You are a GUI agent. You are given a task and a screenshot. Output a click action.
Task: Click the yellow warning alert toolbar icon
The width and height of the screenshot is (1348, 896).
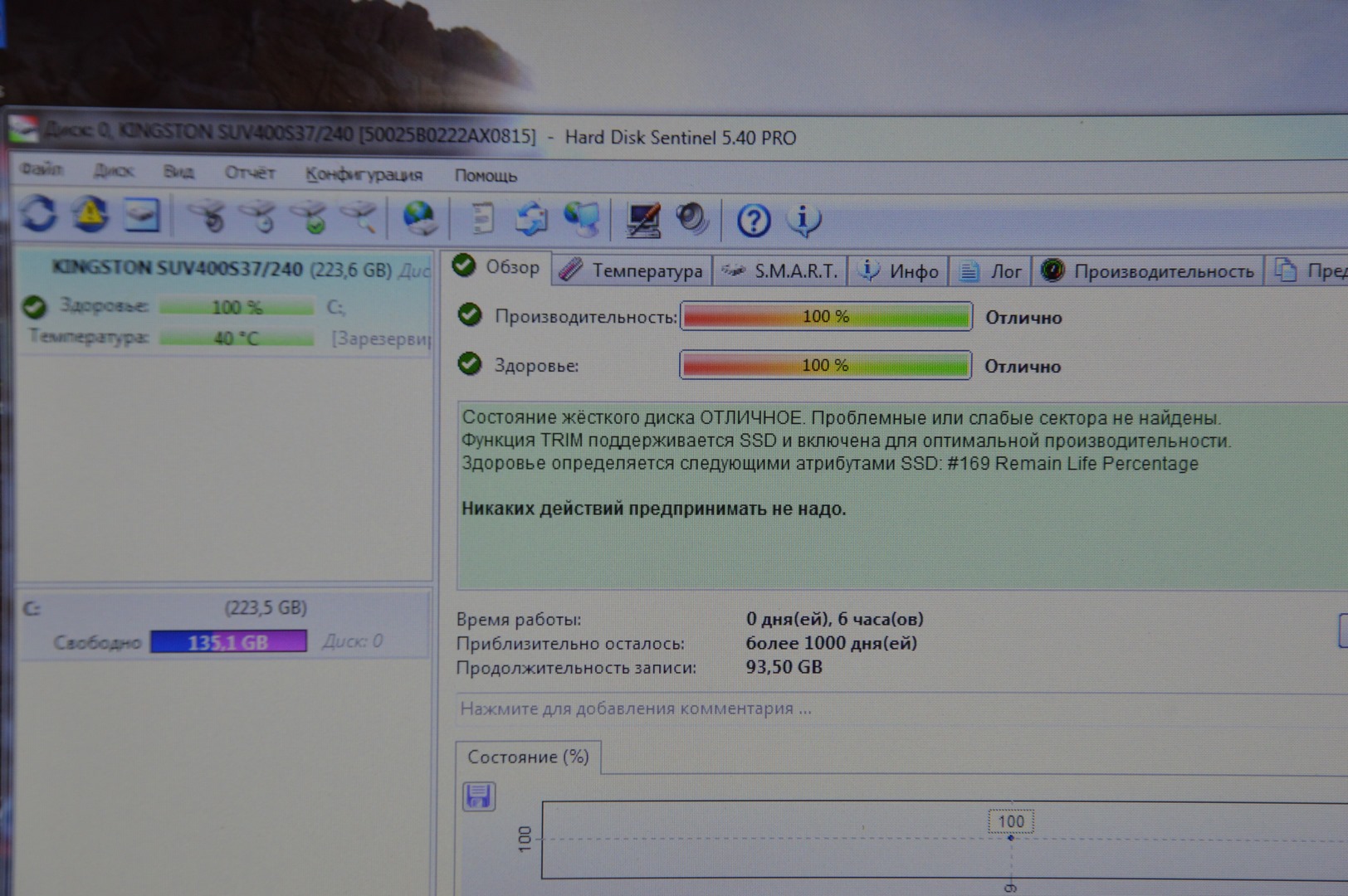pos(90,214)
